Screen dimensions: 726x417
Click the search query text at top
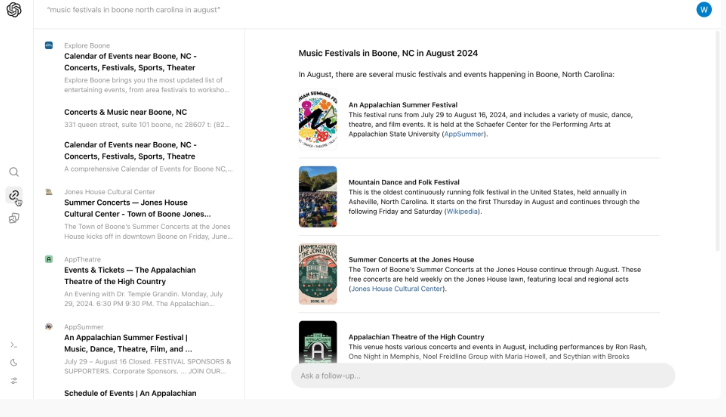coord(134,10)
